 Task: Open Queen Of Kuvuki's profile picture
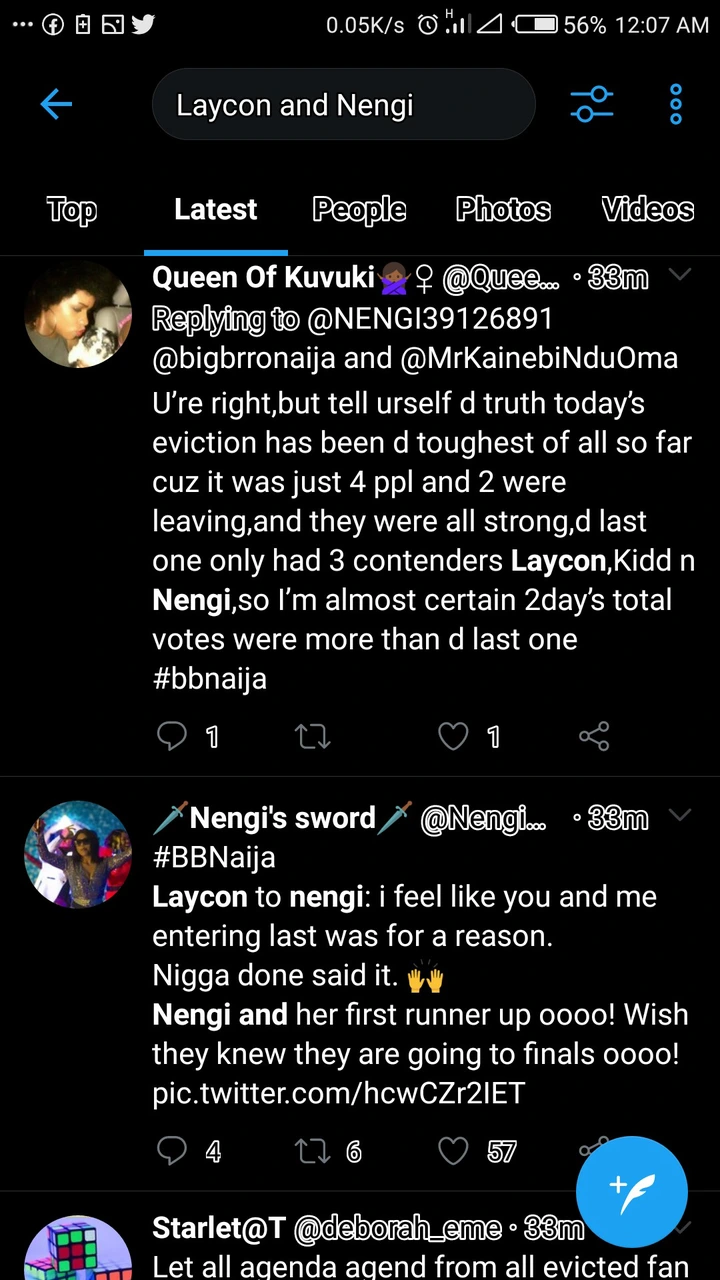[x=78, y=314]
